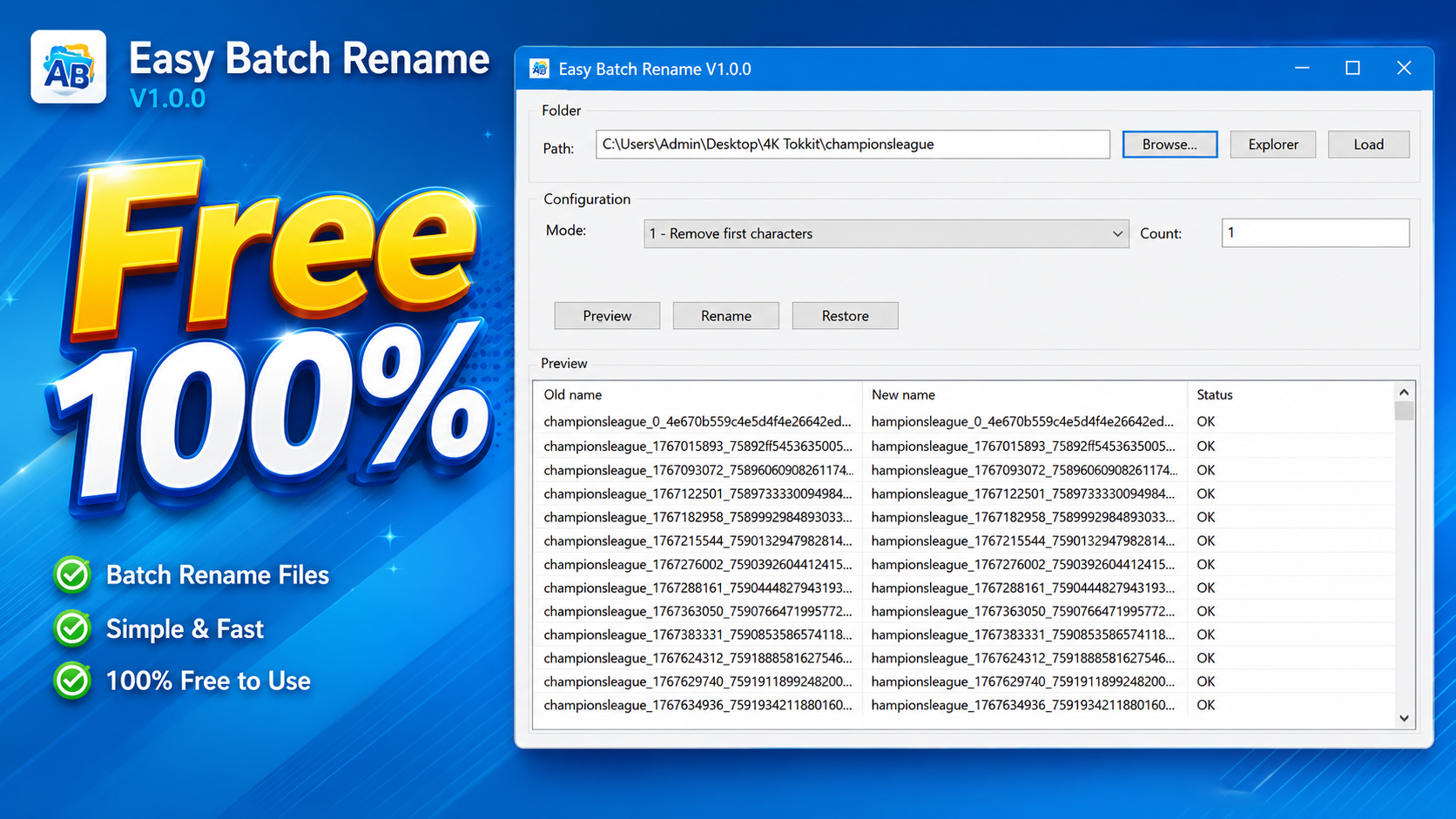Sort by the Status column header

coord(1214,394)
